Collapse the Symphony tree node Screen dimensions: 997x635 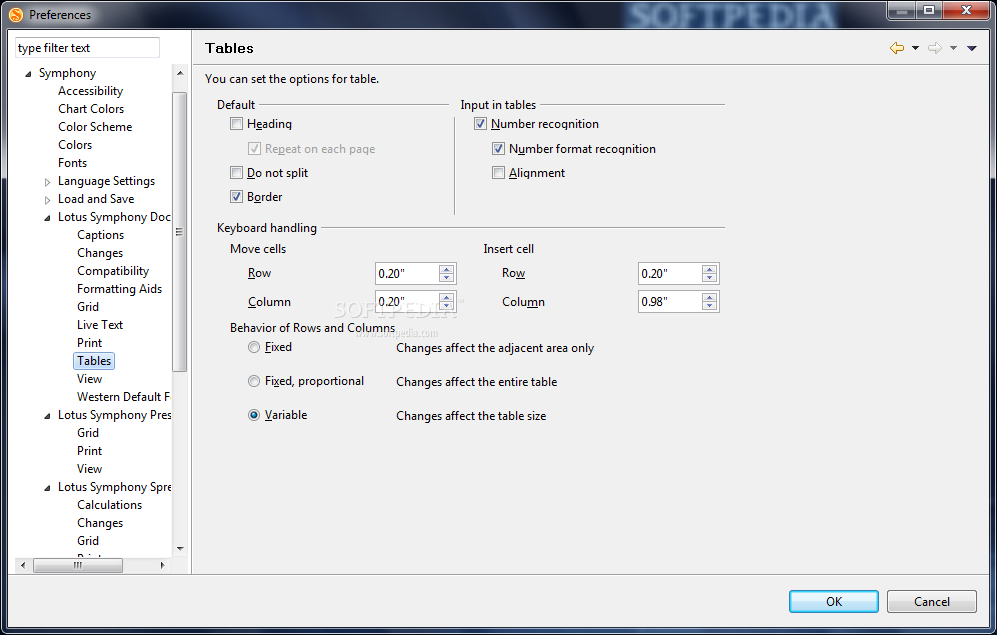[28, 74]
